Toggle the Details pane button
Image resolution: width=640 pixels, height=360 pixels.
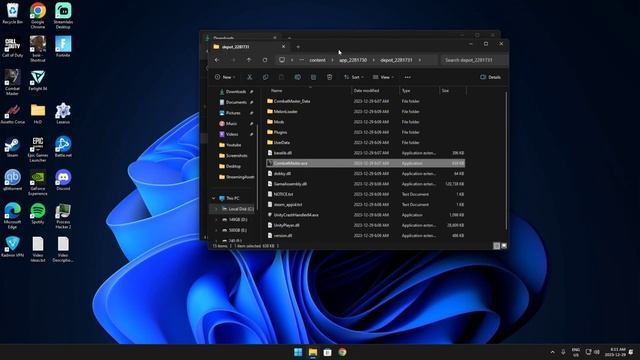pyautogui.click(x=491, y=77)
